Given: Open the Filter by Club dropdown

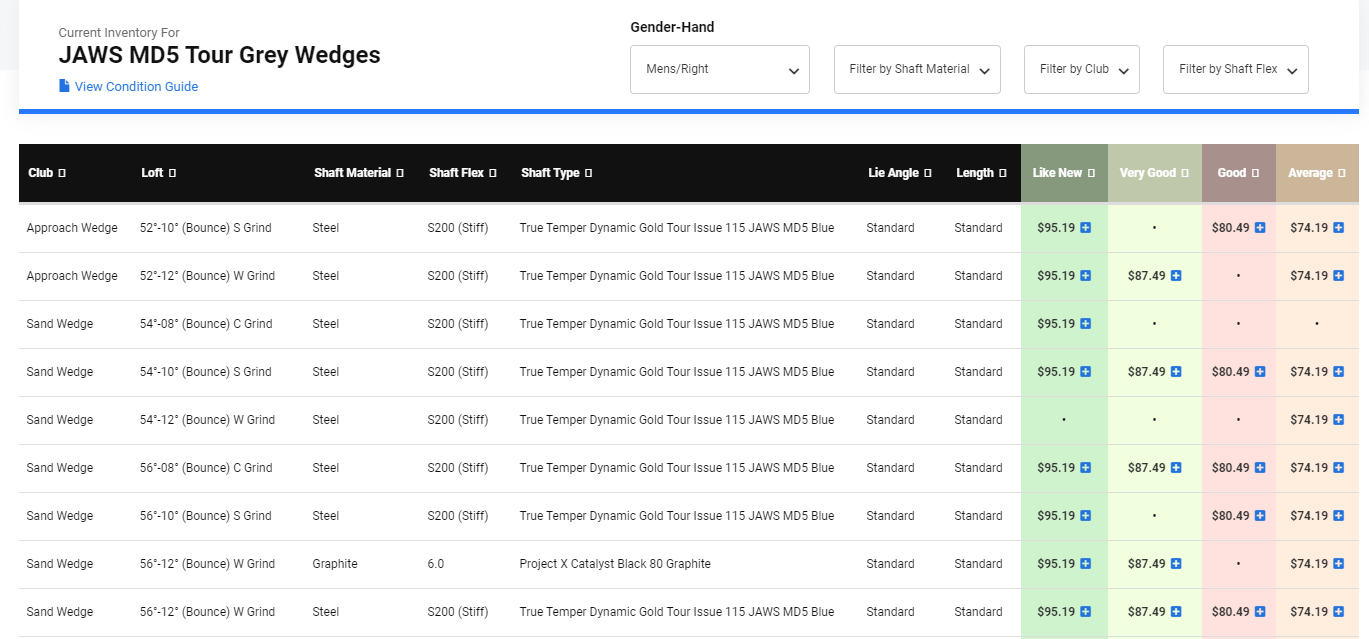Looking at the screenshot, I should pos(1082,70).
